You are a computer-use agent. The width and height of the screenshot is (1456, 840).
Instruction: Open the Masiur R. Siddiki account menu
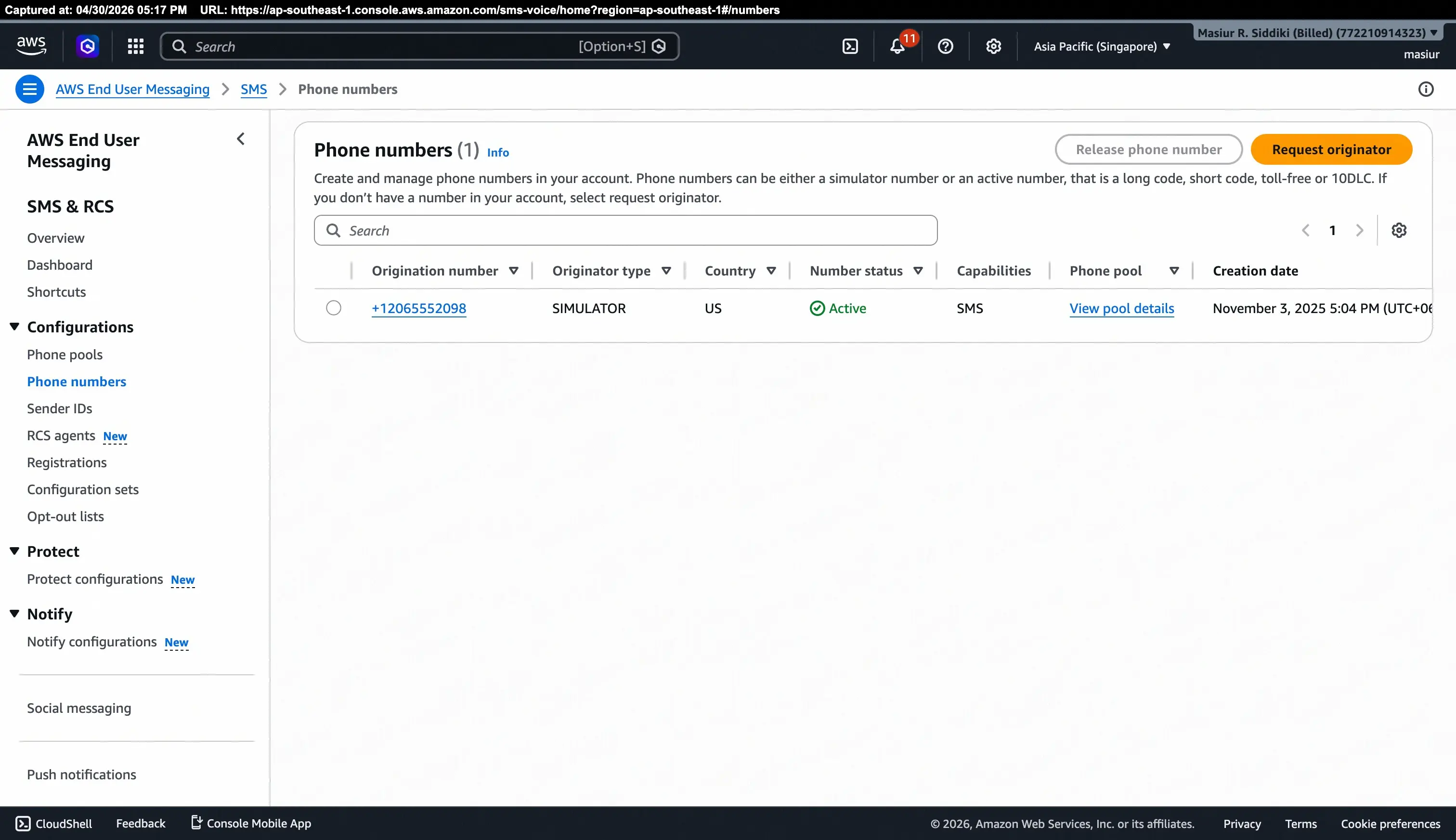pyautogui.click(x=1318, y=33)
